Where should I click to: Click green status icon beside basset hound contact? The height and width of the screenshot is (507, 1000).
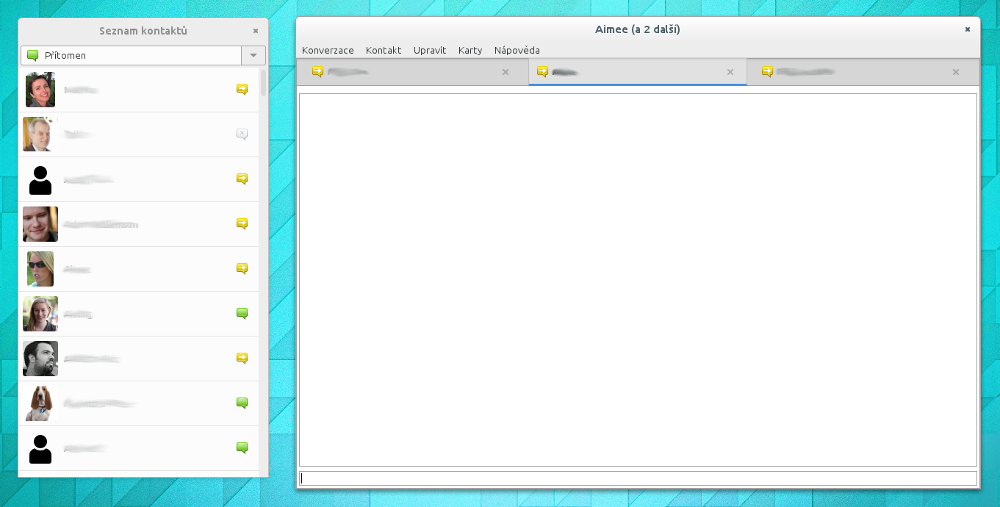tap(242, 403)
